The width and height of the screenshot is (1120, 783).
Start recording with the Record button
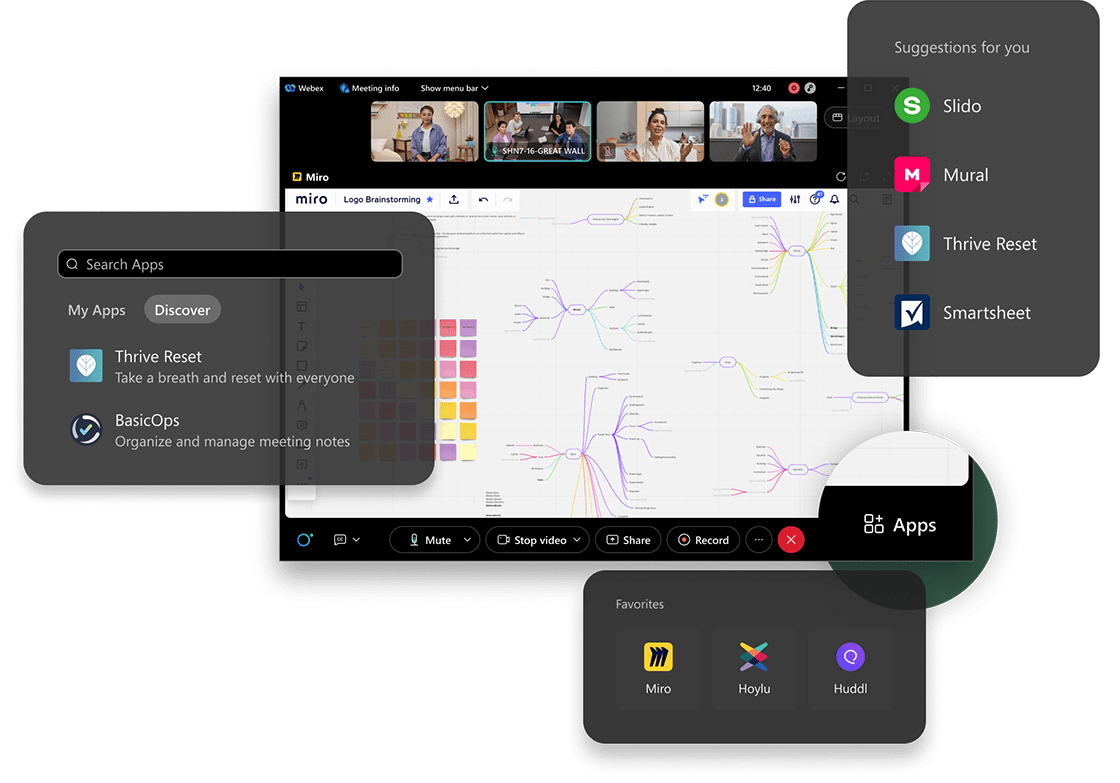(x=703, y=540)
